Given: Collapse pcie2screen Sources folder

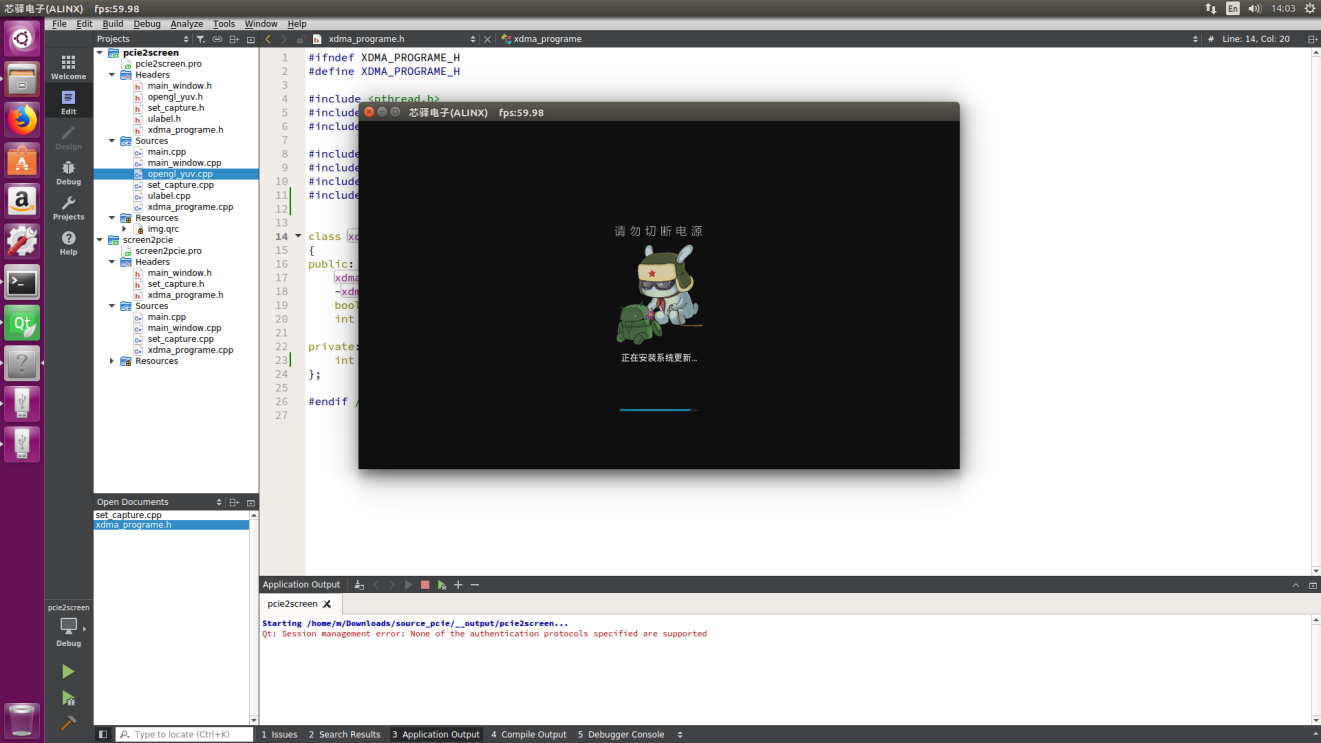Looking at the screenshot, I should click(112, 141).
